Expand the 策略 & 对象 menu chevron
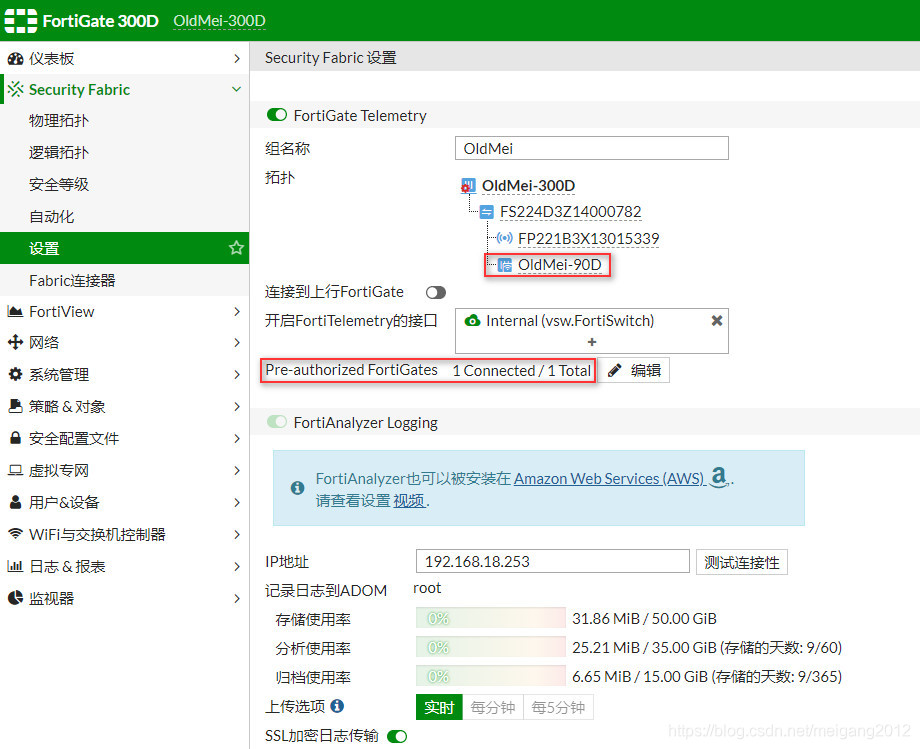This screenshot has height=749, width=920. tap(236, 406)
